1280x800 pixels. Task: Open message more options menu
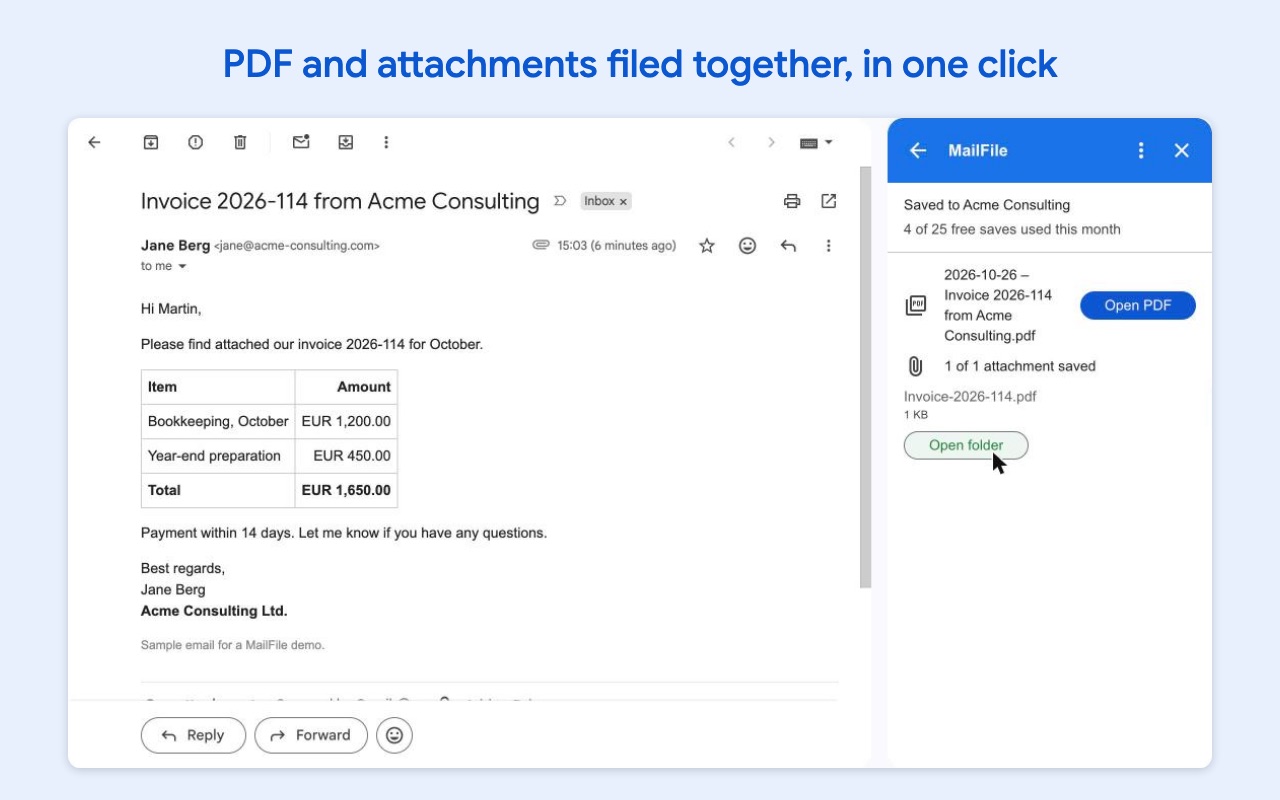pyautogui.click(x=828, y=245)
